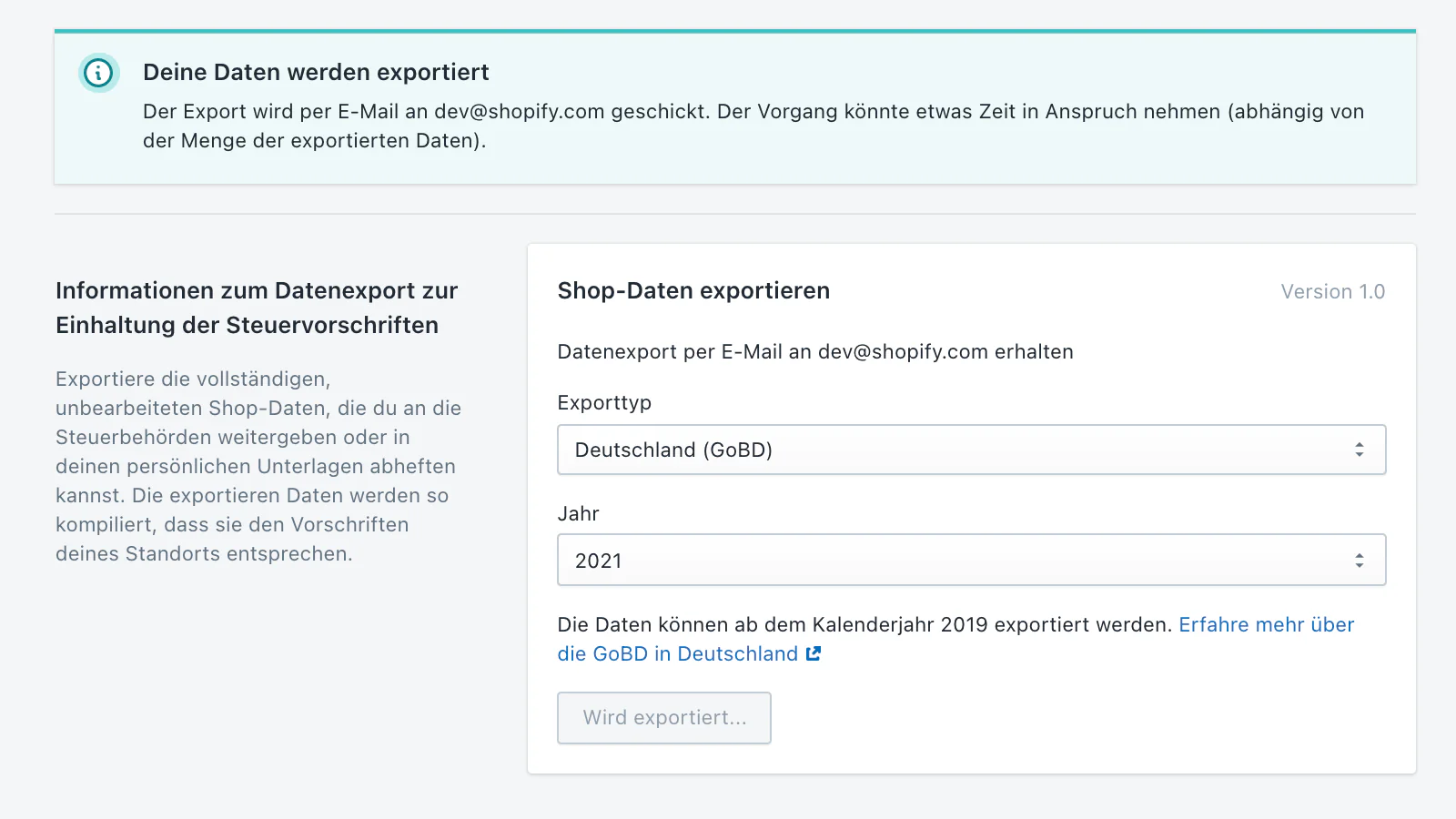Viewport: 1456px width, 819px height.
Task: Click the Wird exportiert... button
Action: pos(664,718)
